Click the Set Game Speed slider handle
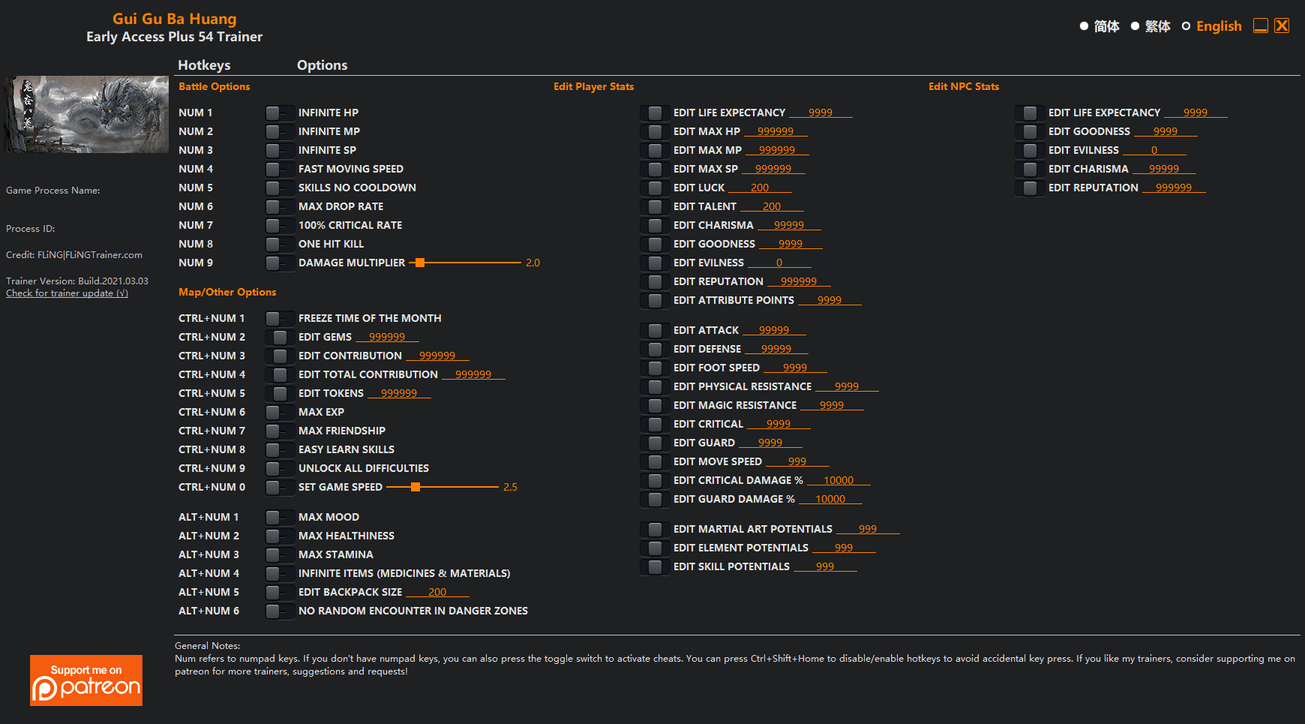This screenshot has width=1305, height=724. [x=415, y=487]
